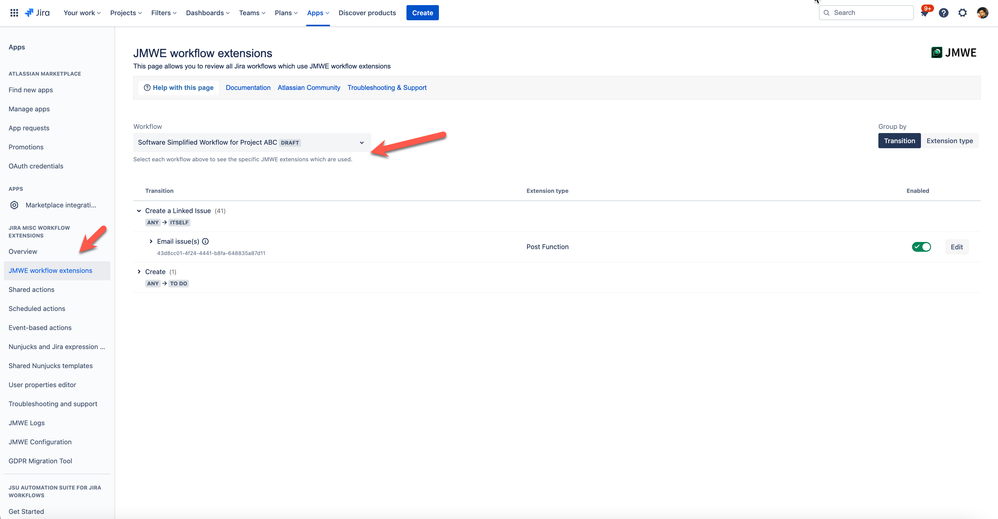Group by Transition

(x=899, y=141)
